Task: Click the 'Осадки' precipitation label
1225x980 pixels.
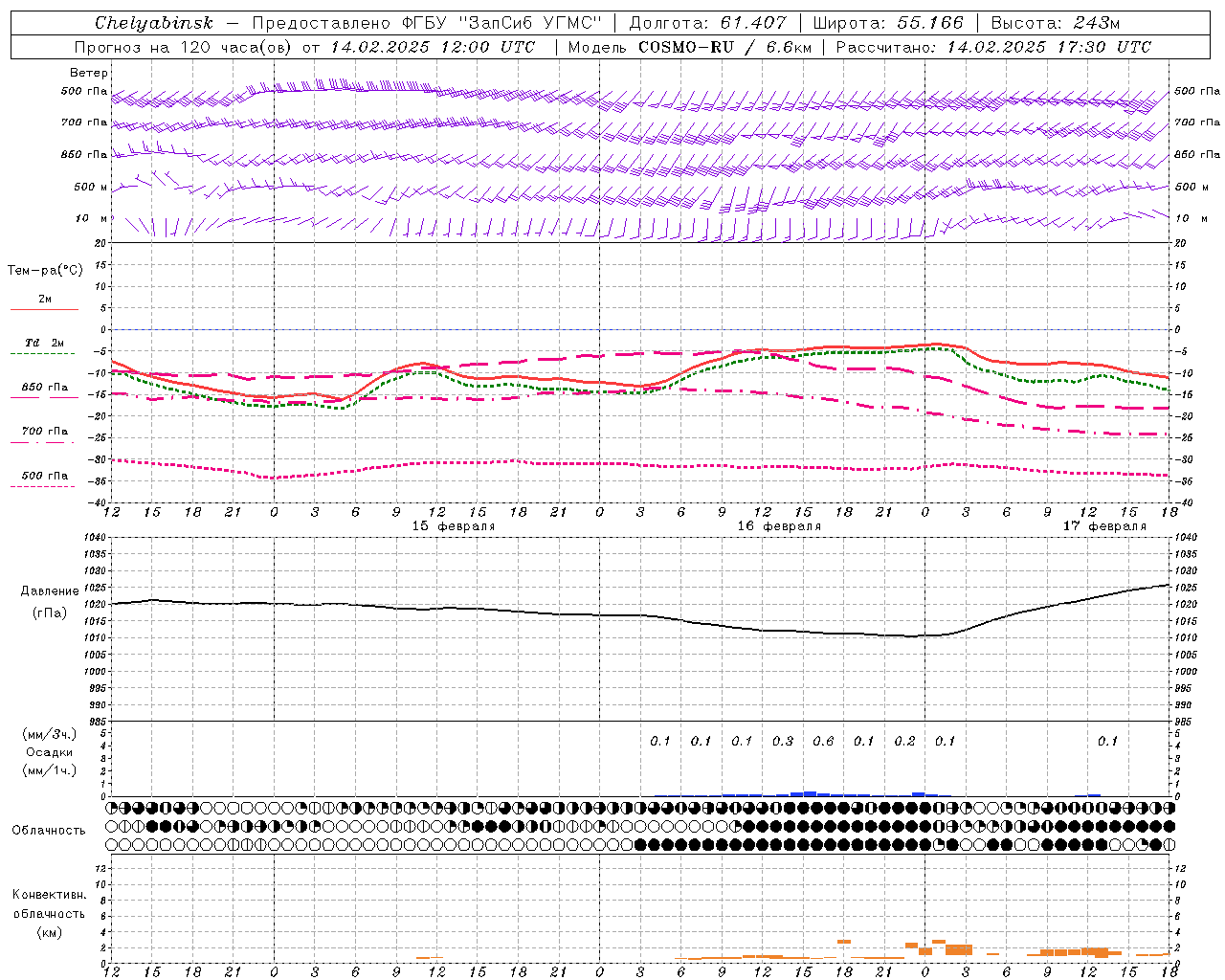Action: point(50,752)
